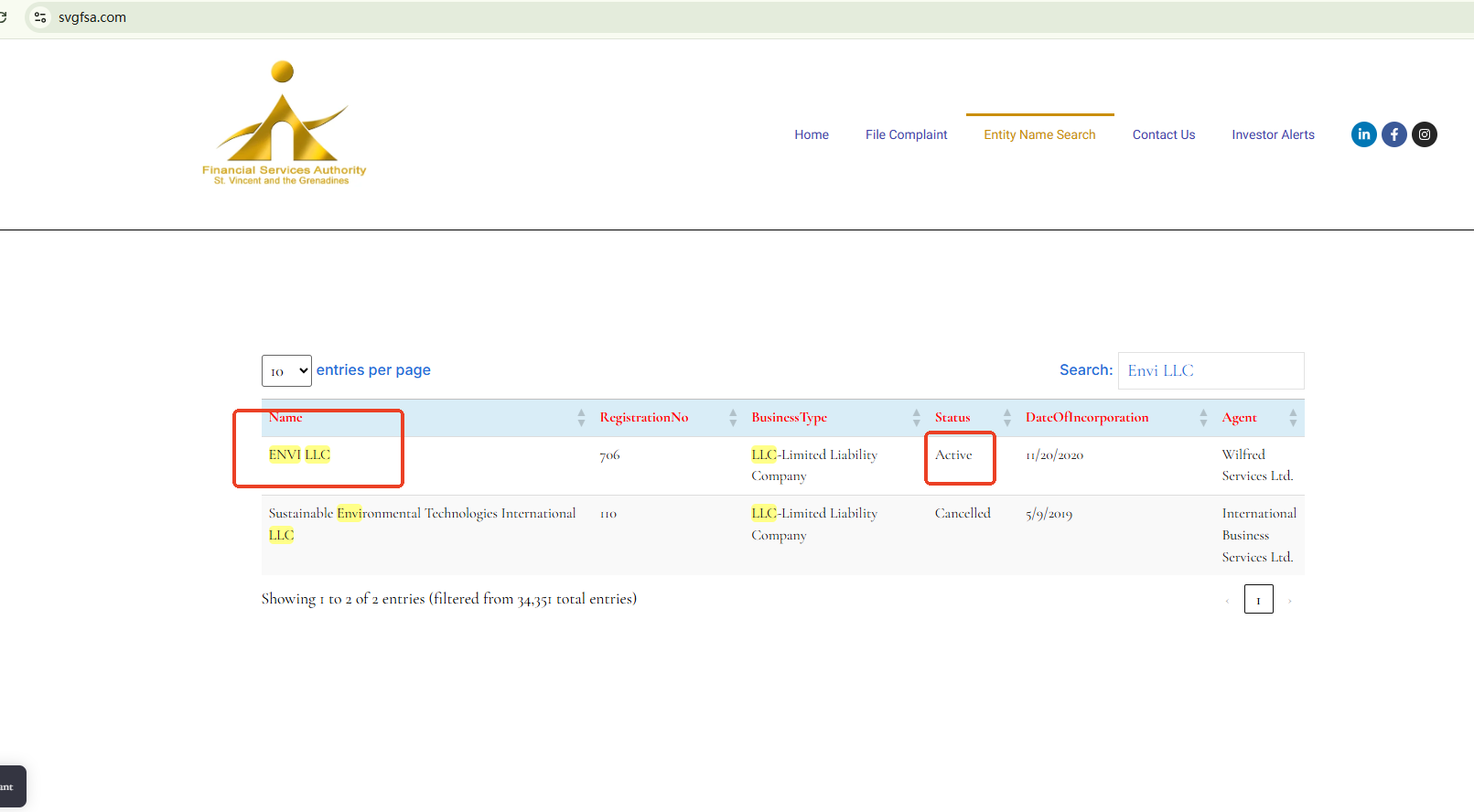Click the next page arrow
The width and height of the screenshot is (1474, 812).
1290,601
